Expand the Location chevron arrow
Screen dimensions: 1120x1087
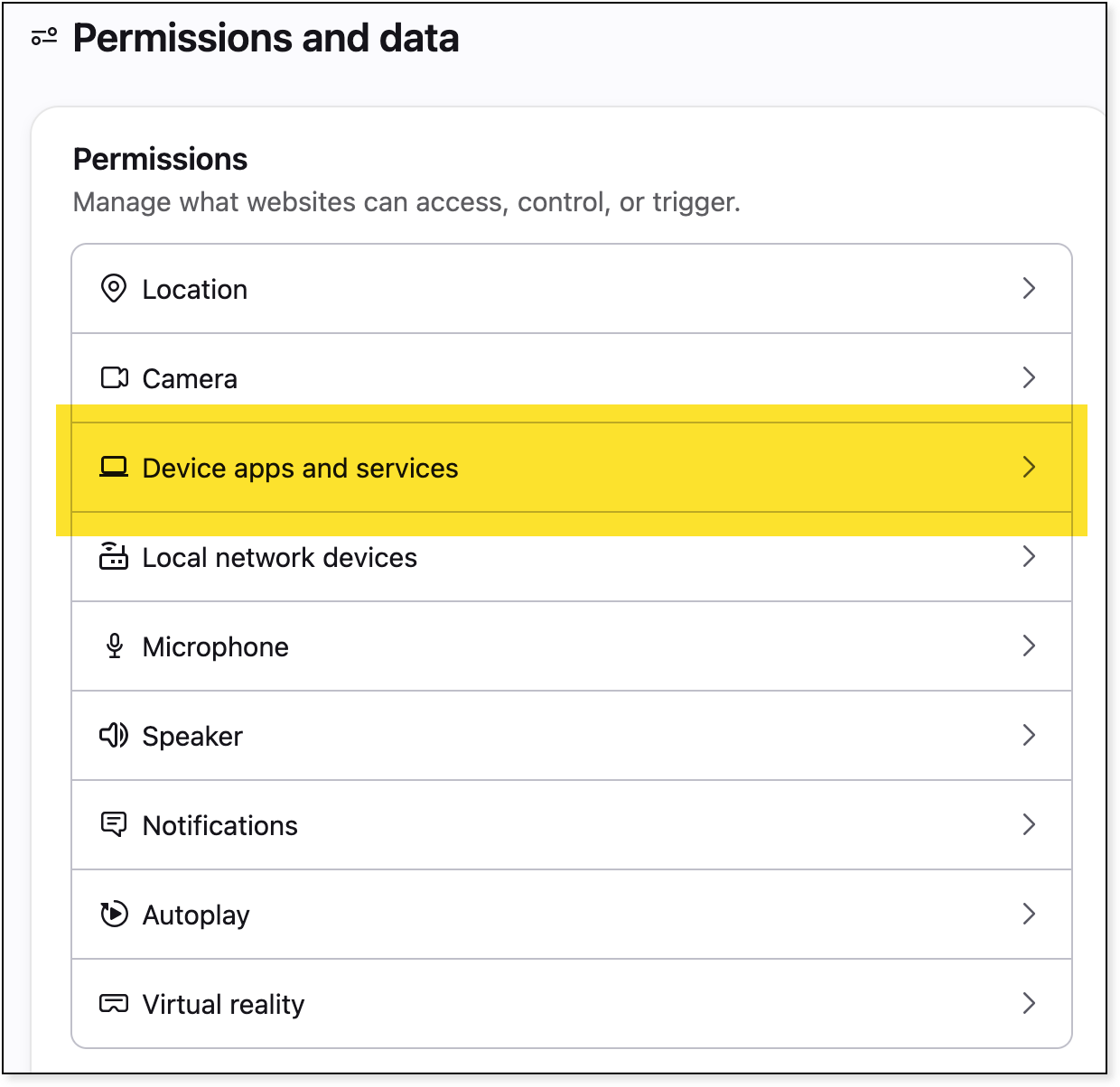click(x=1029, y=288)
